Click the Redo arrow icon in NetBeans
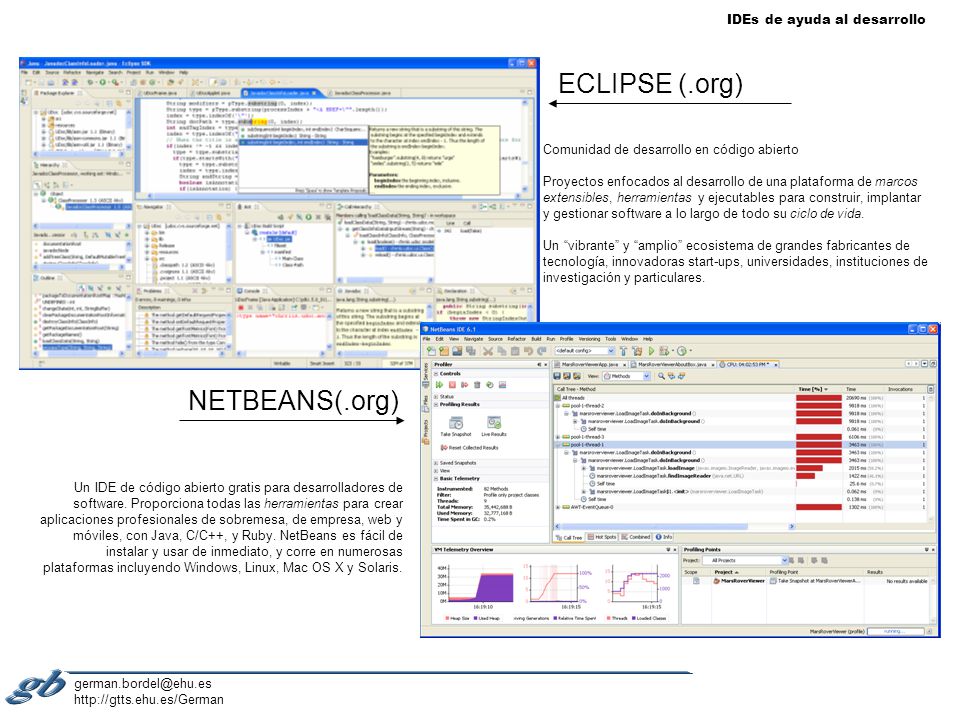Viewport: 960px width, 720px height. click(x=541, y=351)
